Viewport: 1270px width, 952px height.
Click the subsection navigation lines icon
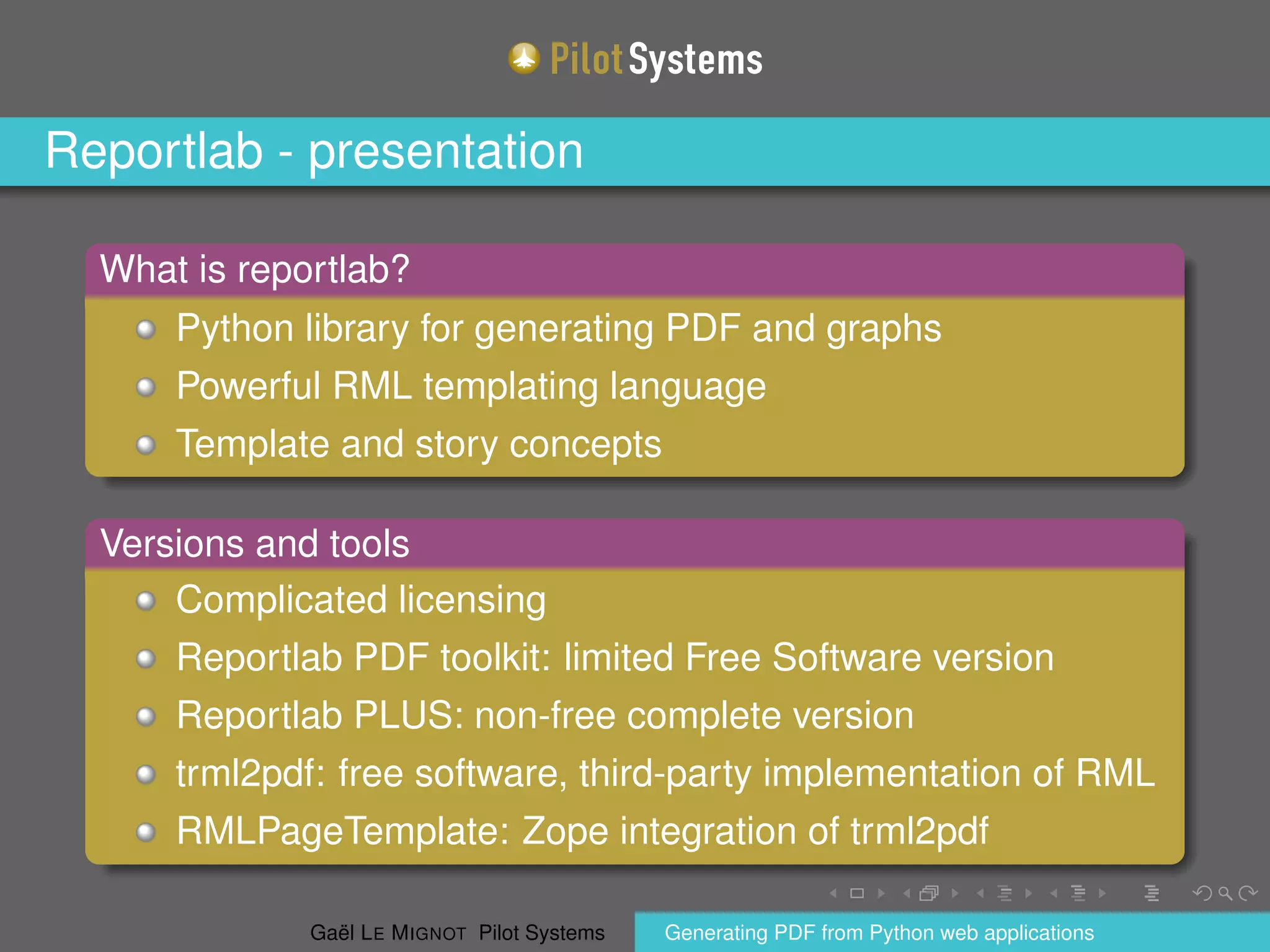point(1005,893)
